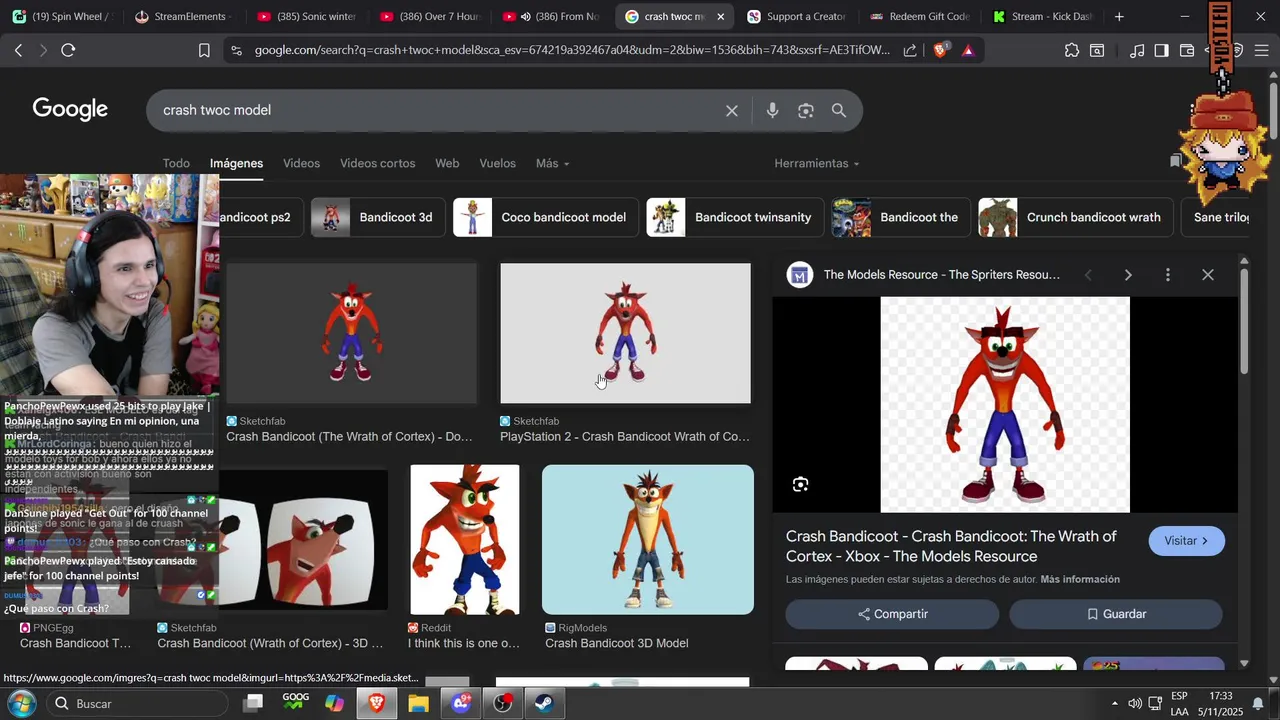Select the Imágenes tab
The image size is (1280, 720).
236,163
